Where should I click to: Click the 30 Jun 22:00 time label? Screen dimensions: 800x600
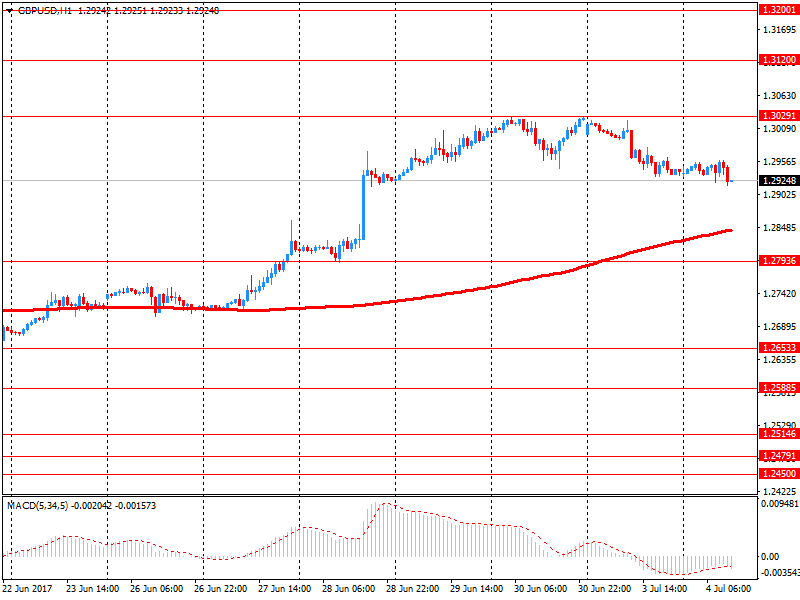(605, 589)
